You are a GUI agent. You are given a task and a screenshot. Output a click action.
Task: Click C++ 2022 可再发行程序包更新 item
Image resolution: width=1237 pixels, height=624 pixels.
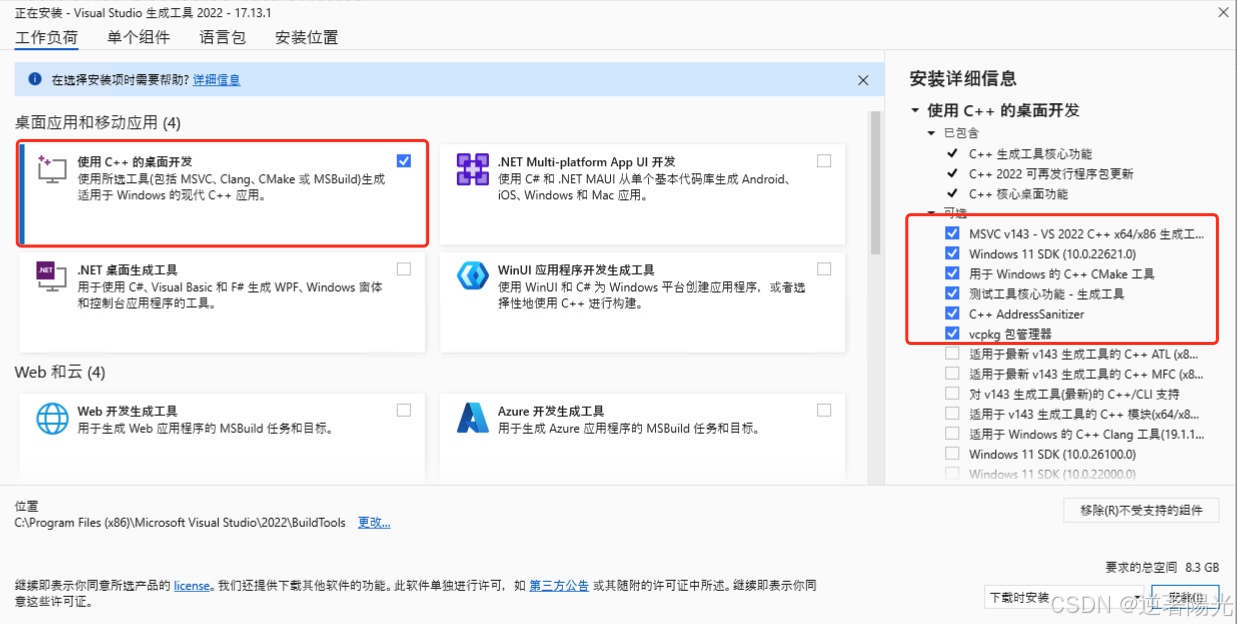point(1051,174)
